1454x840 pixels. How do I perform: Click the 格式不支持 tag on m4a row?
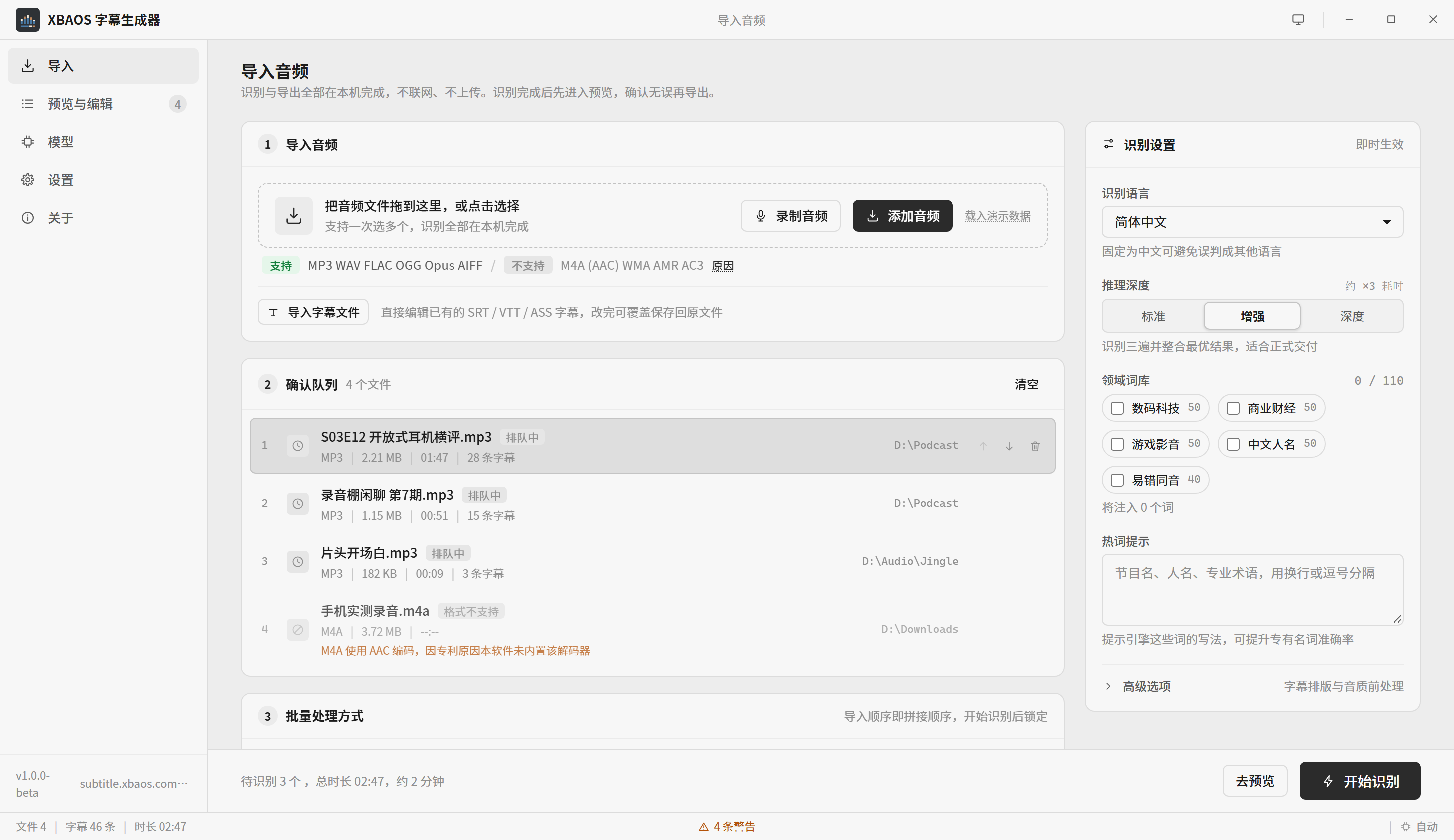pos(471,611)
